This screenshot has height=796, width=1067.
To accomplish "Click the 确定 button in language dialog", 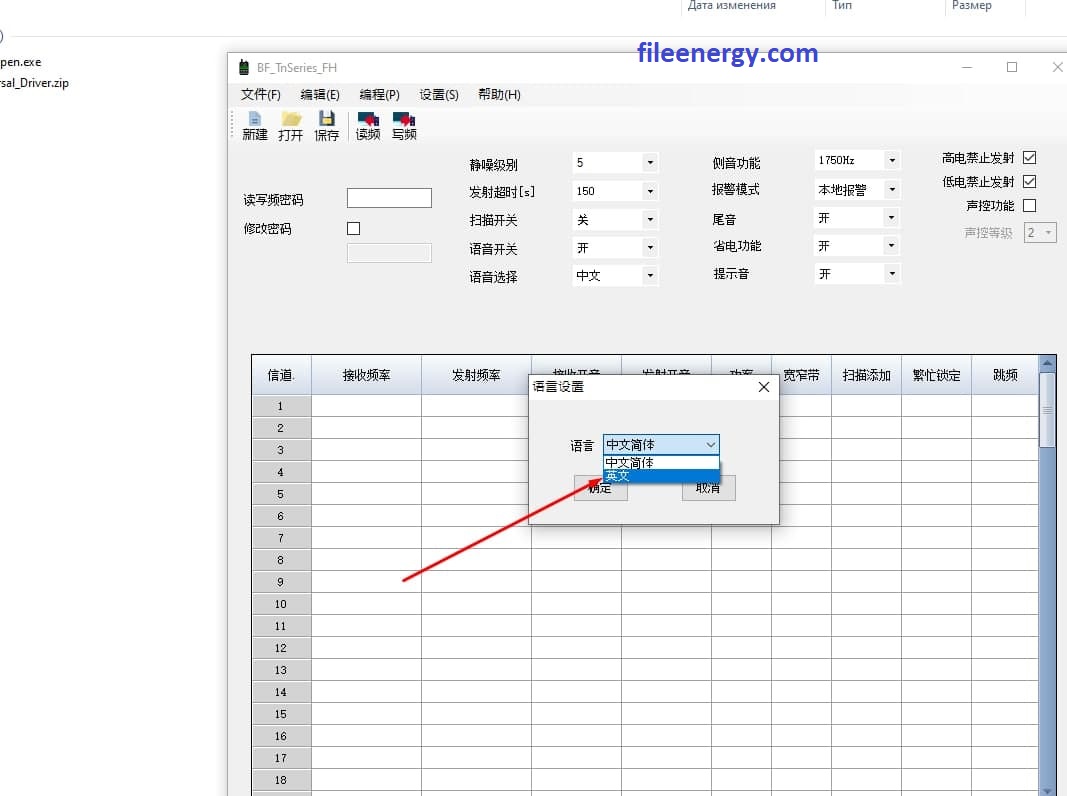I will coord(600,488).
